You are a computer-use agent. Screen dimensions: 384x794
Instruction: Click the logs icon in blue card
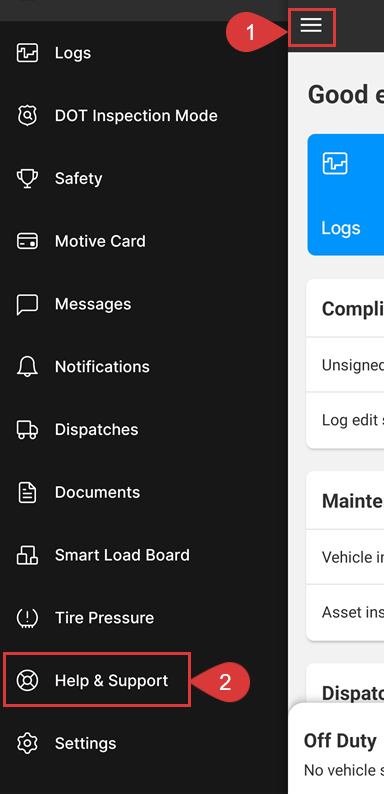tap(335, 164)
